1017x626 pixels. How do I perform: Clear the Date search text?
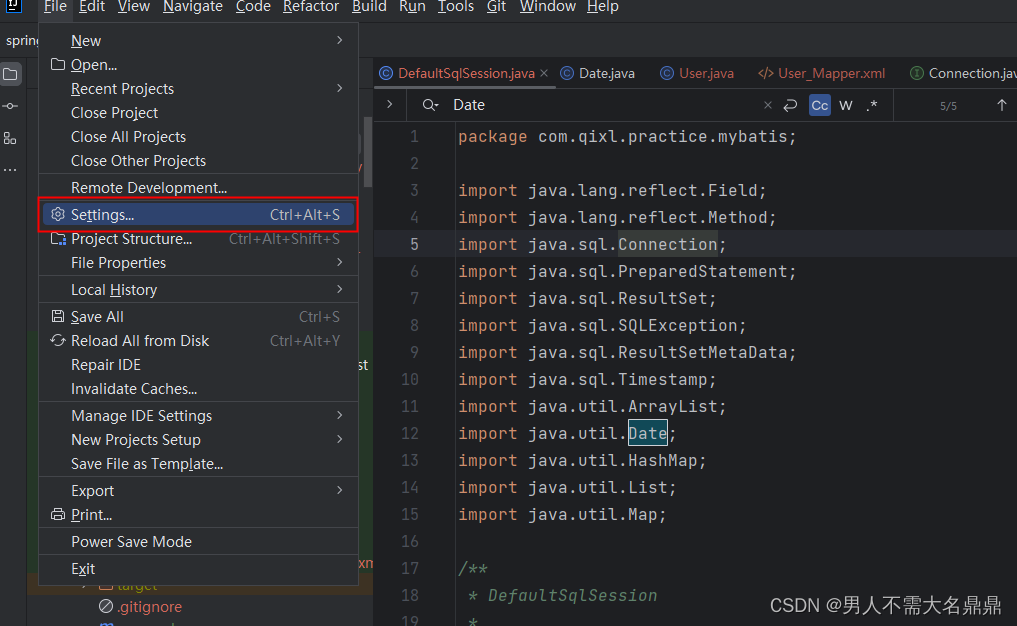[x=768, y=105]
